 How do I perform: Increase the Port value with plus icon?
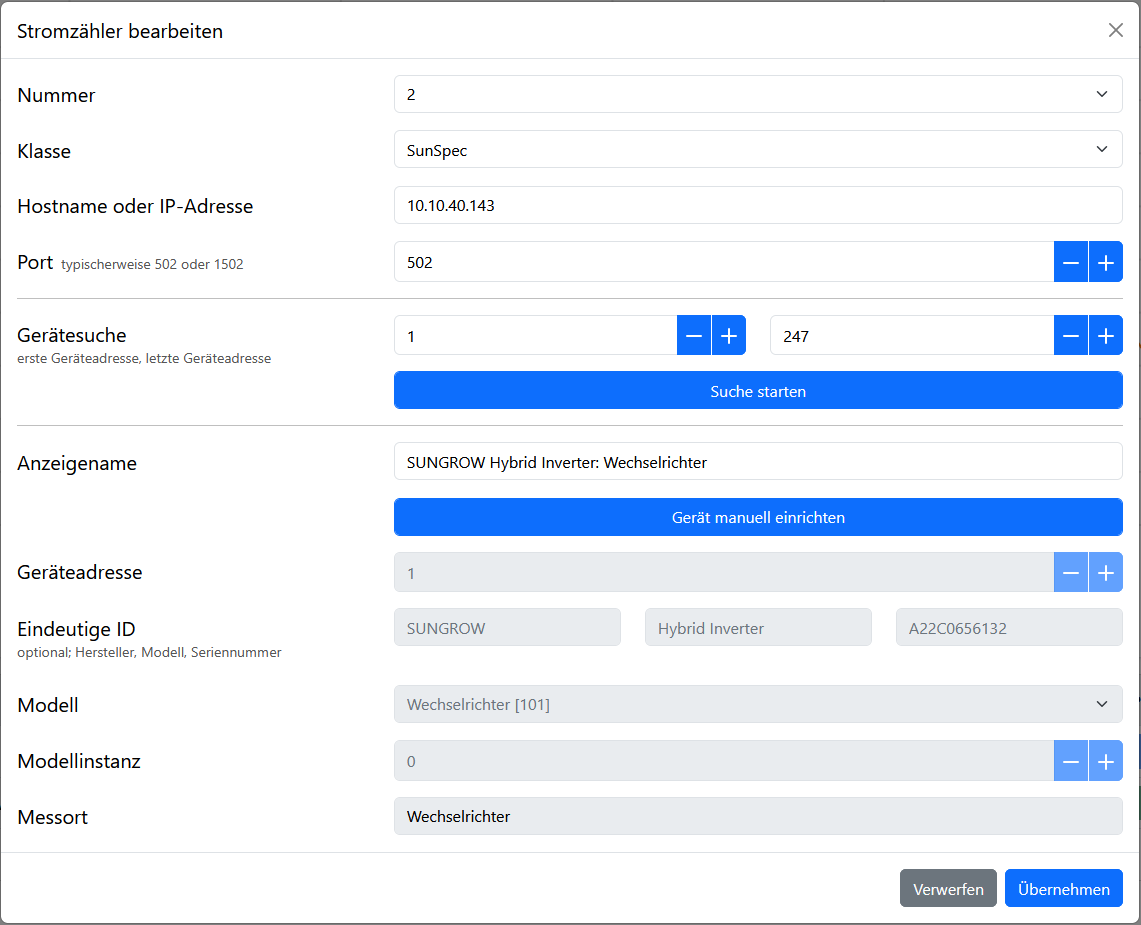pyautogui.click(x=1105, y=262)
